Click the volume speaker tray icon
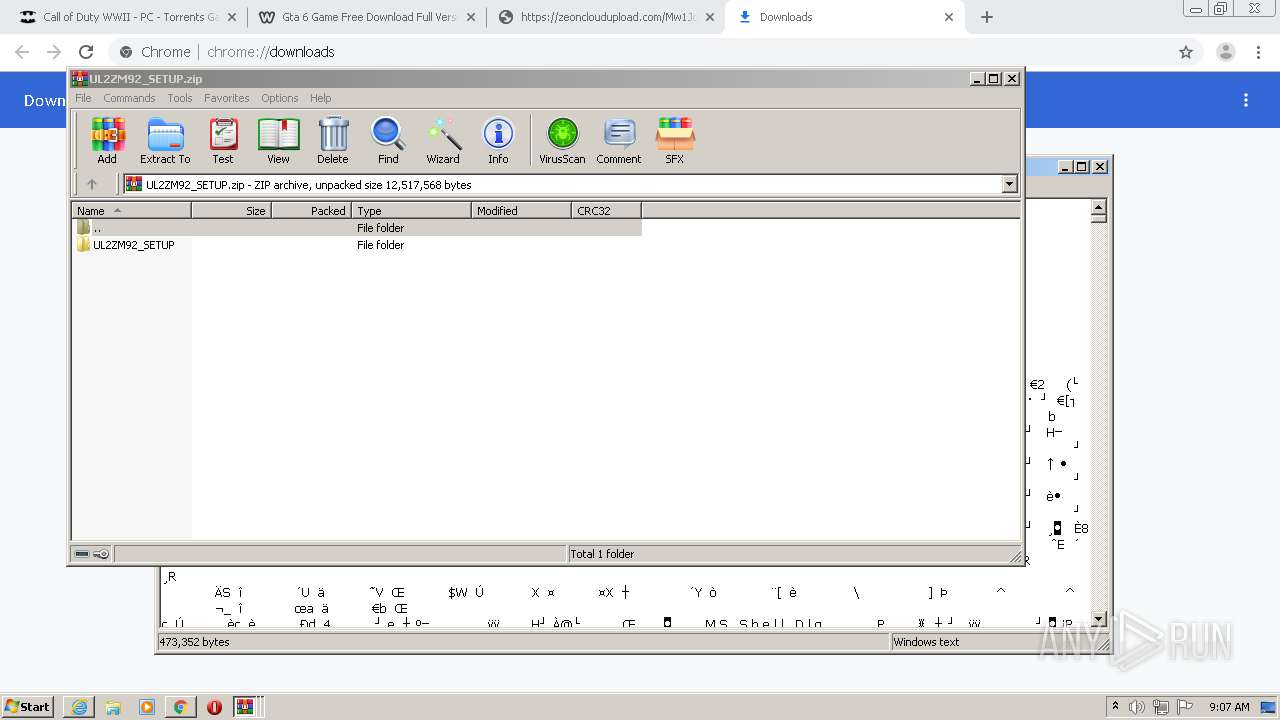 click(1138, 707)
